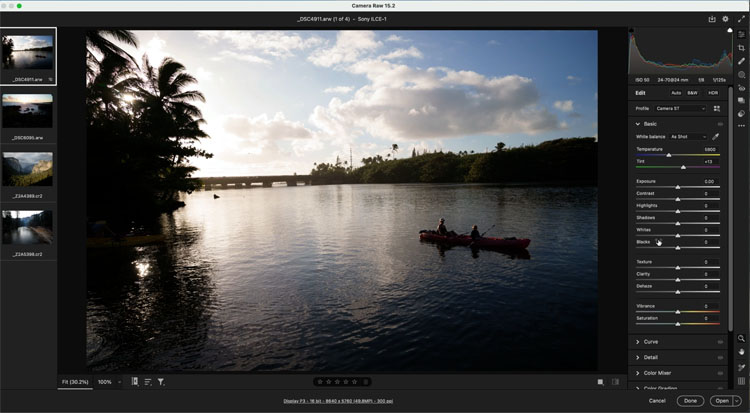Toggle Curve panel visibility eye
The image size is (750, 413).
click(x=720, y=342)
